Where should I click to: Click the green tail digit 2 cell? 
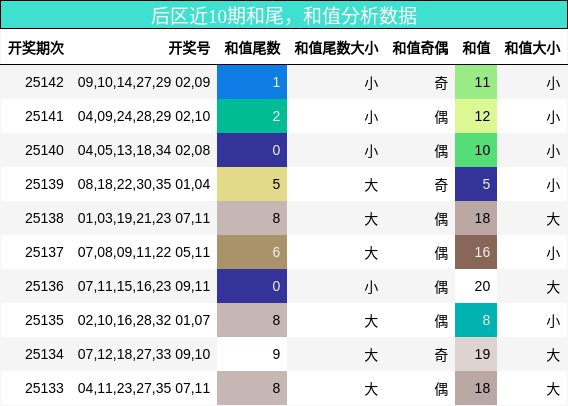tap(252, 116)
